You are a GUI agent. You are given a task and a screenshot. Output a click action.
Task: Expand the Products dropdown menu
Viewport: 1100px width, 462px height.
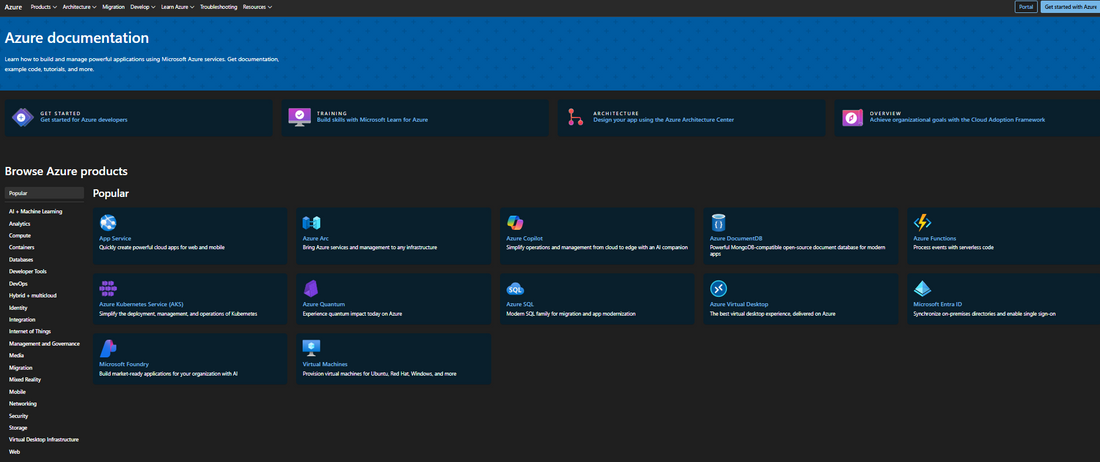pos(44,6)
